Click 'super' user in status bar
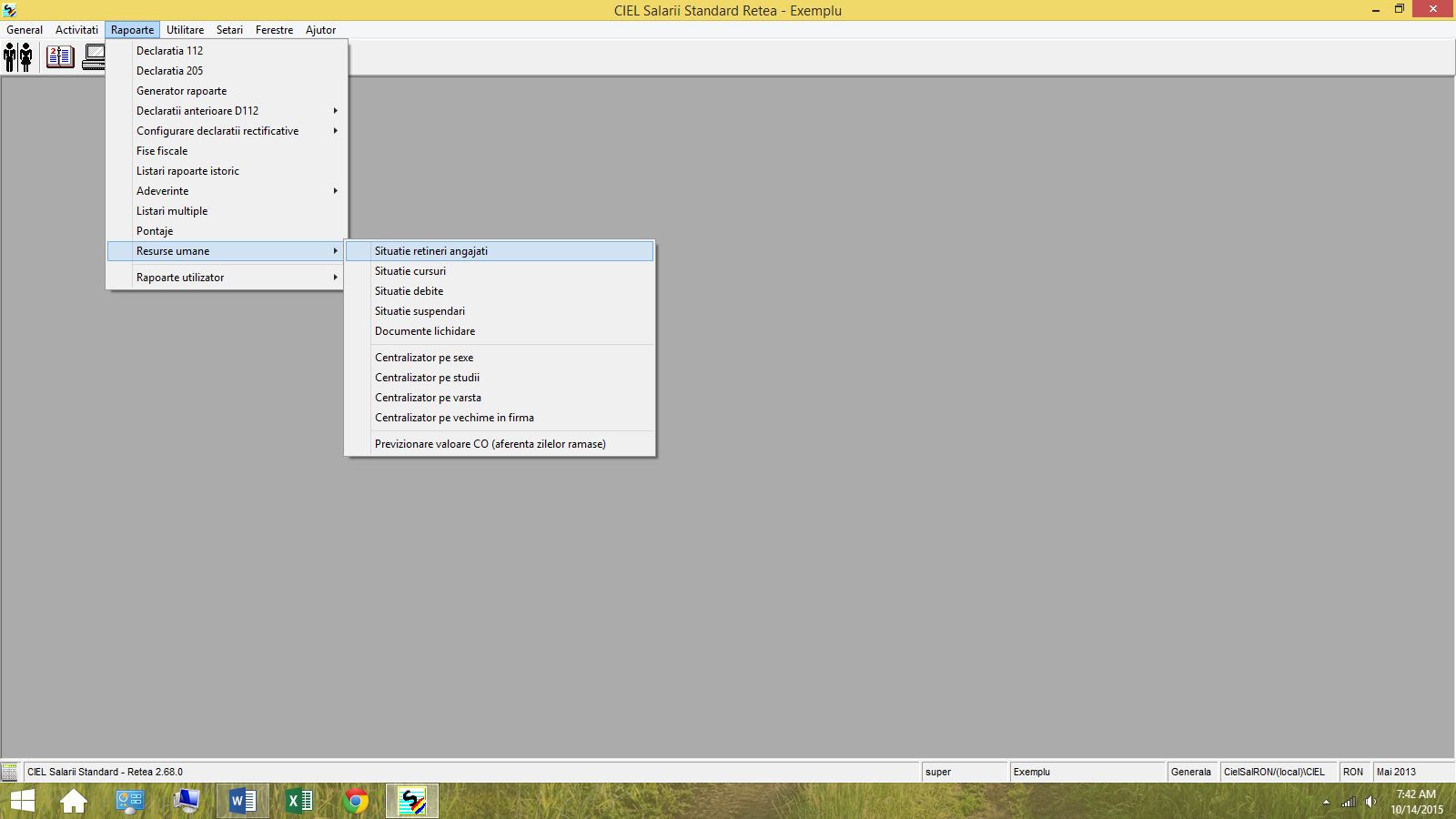The height and width of the screenshot is (819, 1456). tap(938, 772)
